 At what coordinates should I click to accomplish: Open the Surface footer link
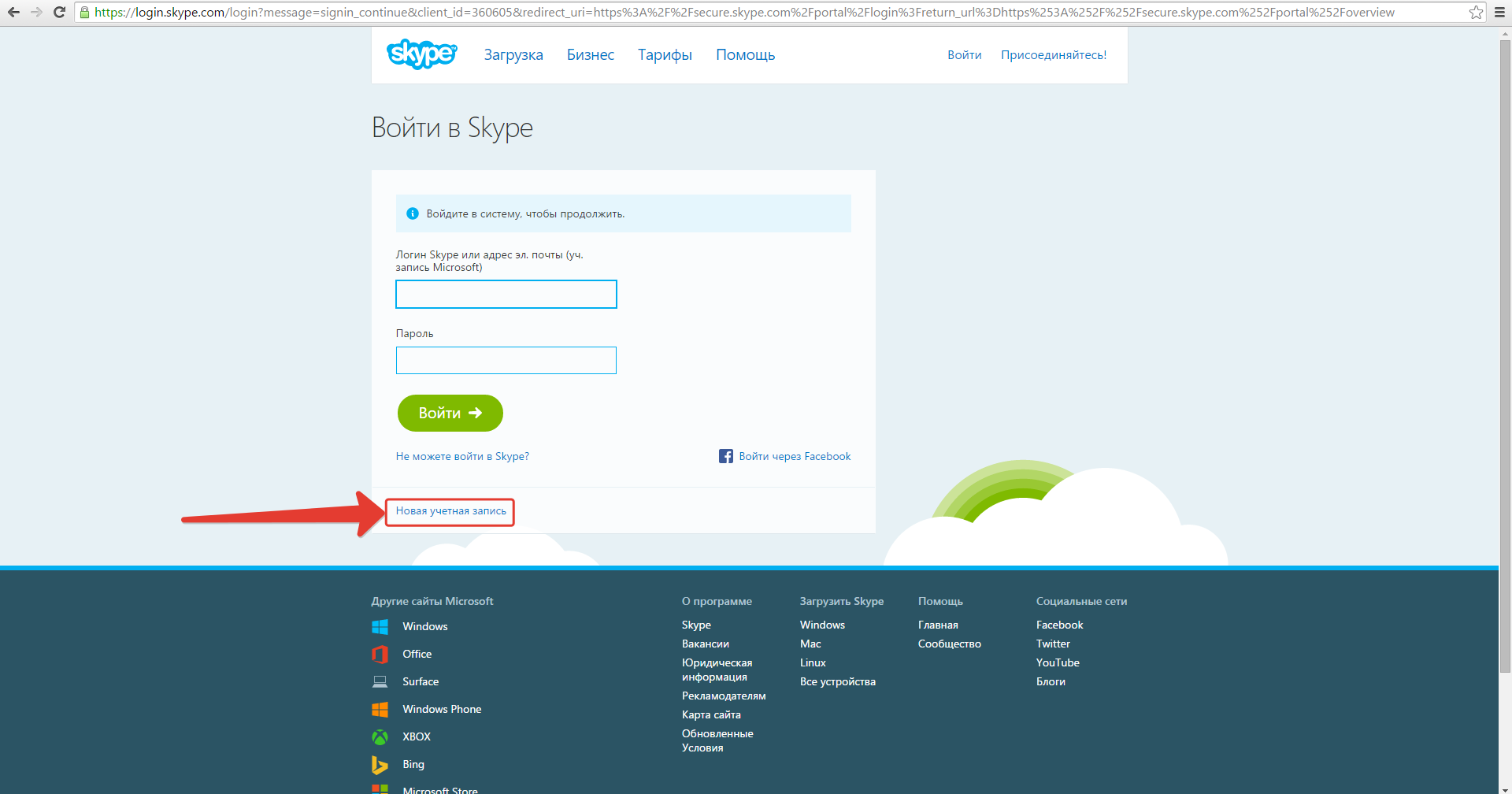[x=421, y=681]
